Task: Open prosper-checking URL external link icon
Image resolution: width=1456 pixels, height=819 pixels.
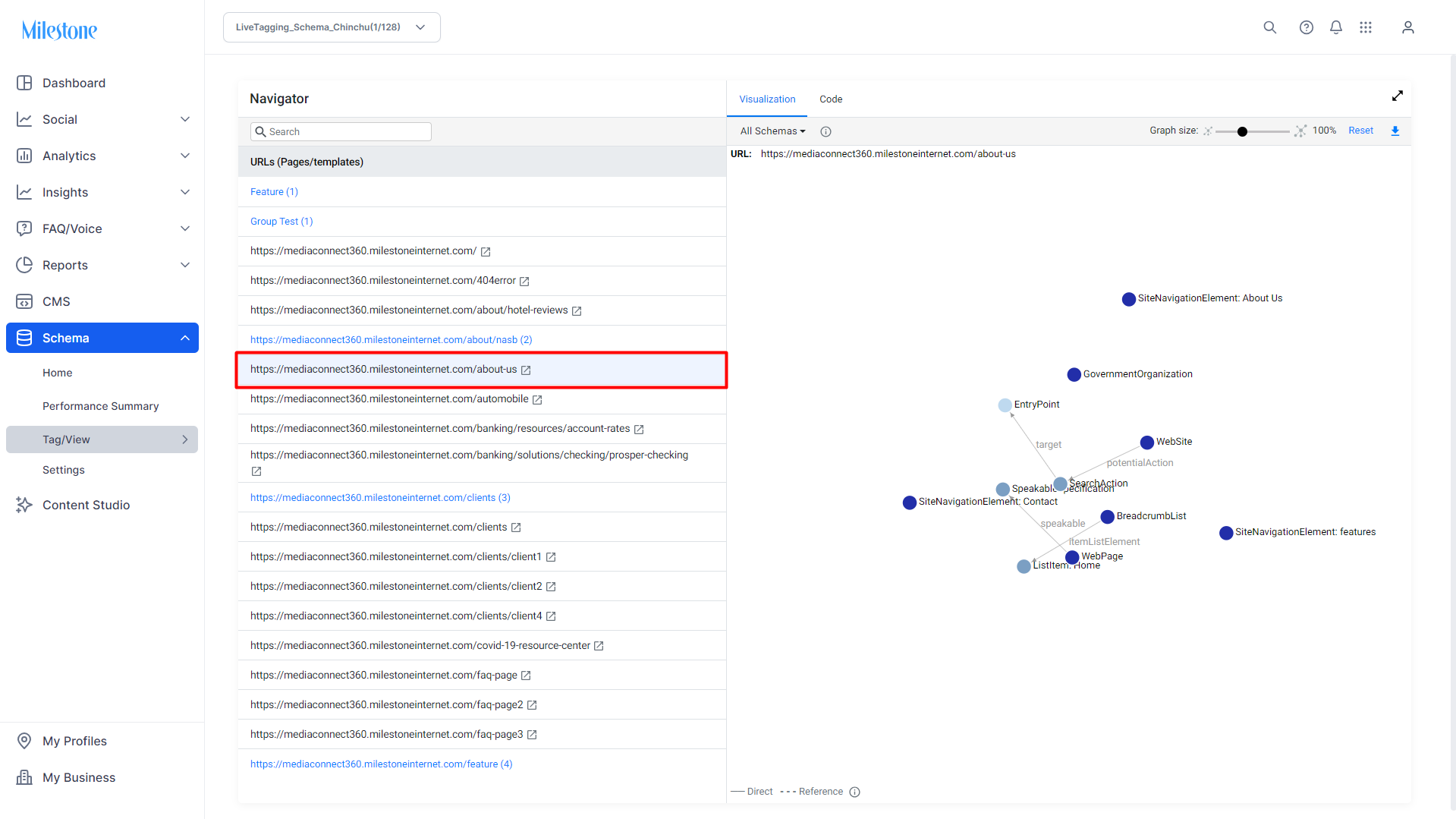Action: (x=256, y=471)
